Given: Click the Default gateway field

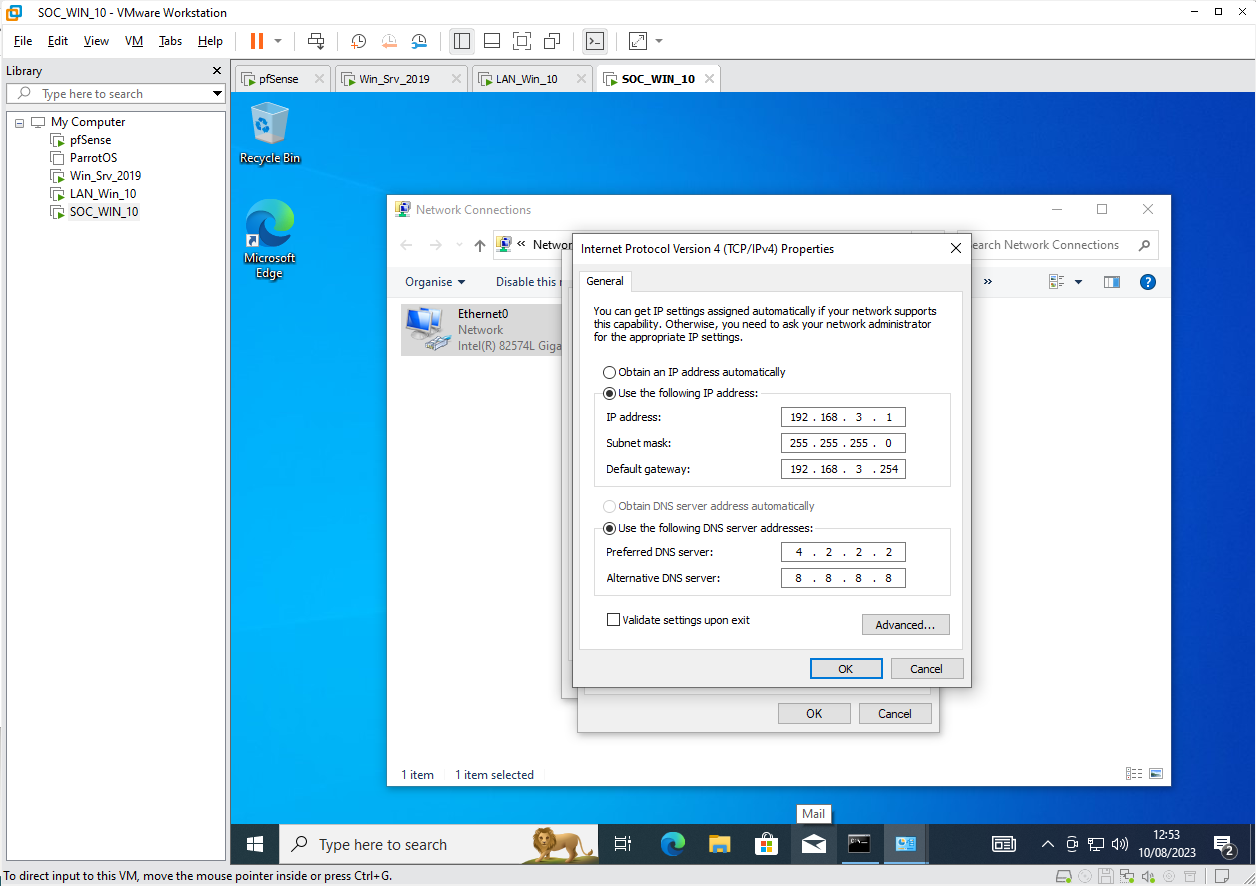Looking at the screenshot, I should click(x=843, y=469).
